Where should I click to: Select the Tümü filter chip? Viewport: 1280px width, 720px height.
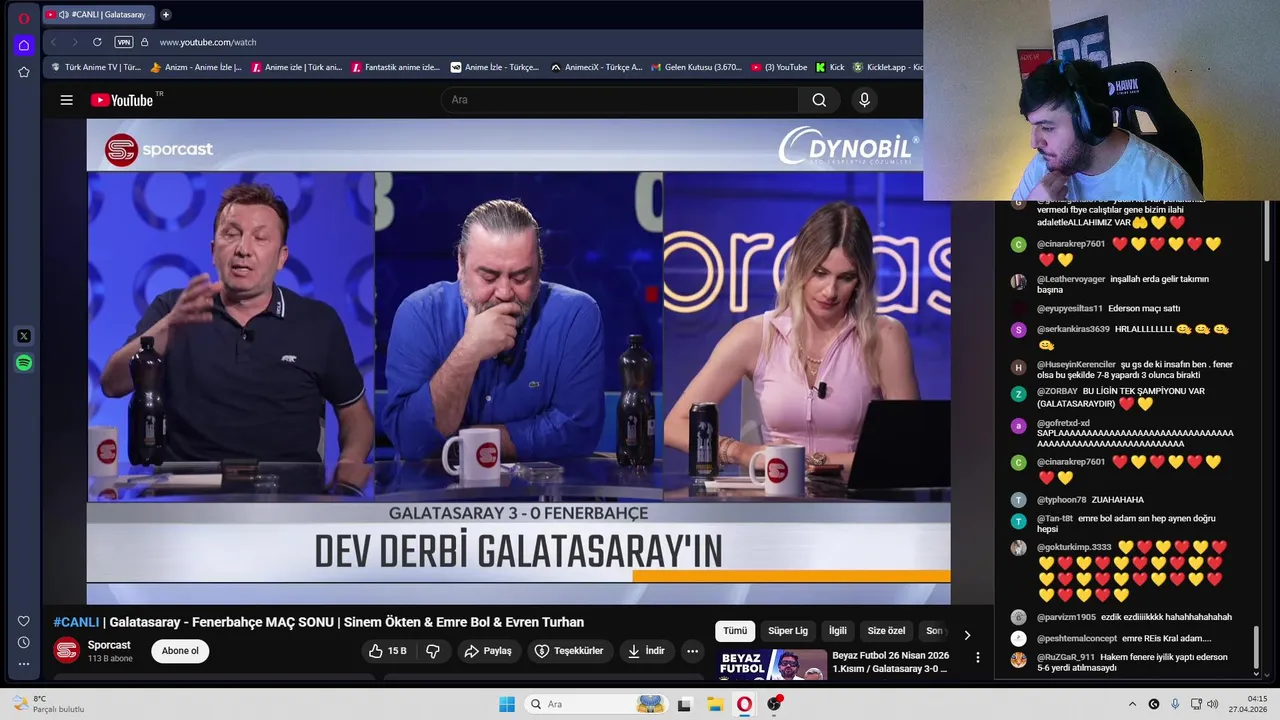coord(735,631)
